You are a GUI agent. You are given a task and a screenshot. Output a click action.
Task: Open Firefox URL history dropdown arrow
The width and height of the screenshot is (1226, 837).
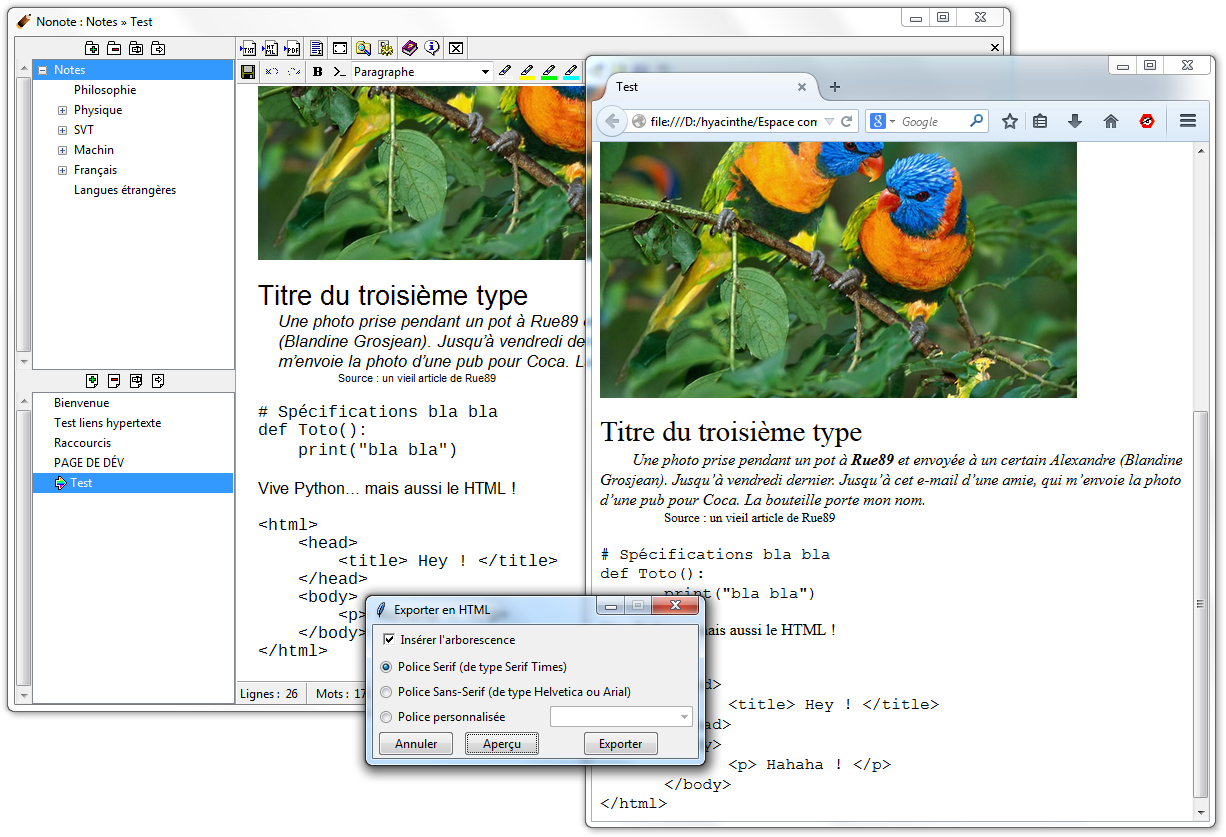tap(828, 121)
